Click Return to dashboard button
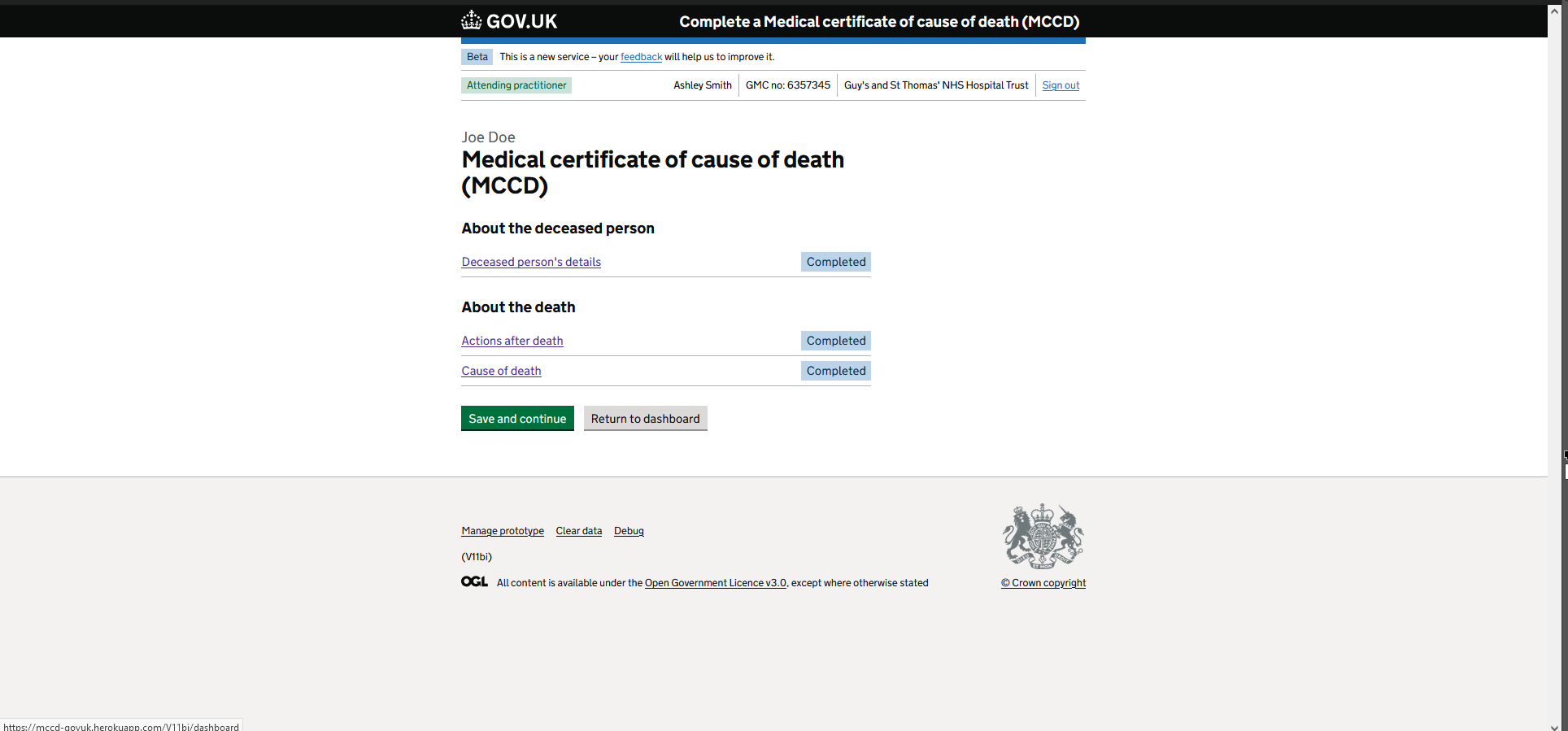Image resolution: width=1568 pixels, height=731 pixels. (645, 418)
